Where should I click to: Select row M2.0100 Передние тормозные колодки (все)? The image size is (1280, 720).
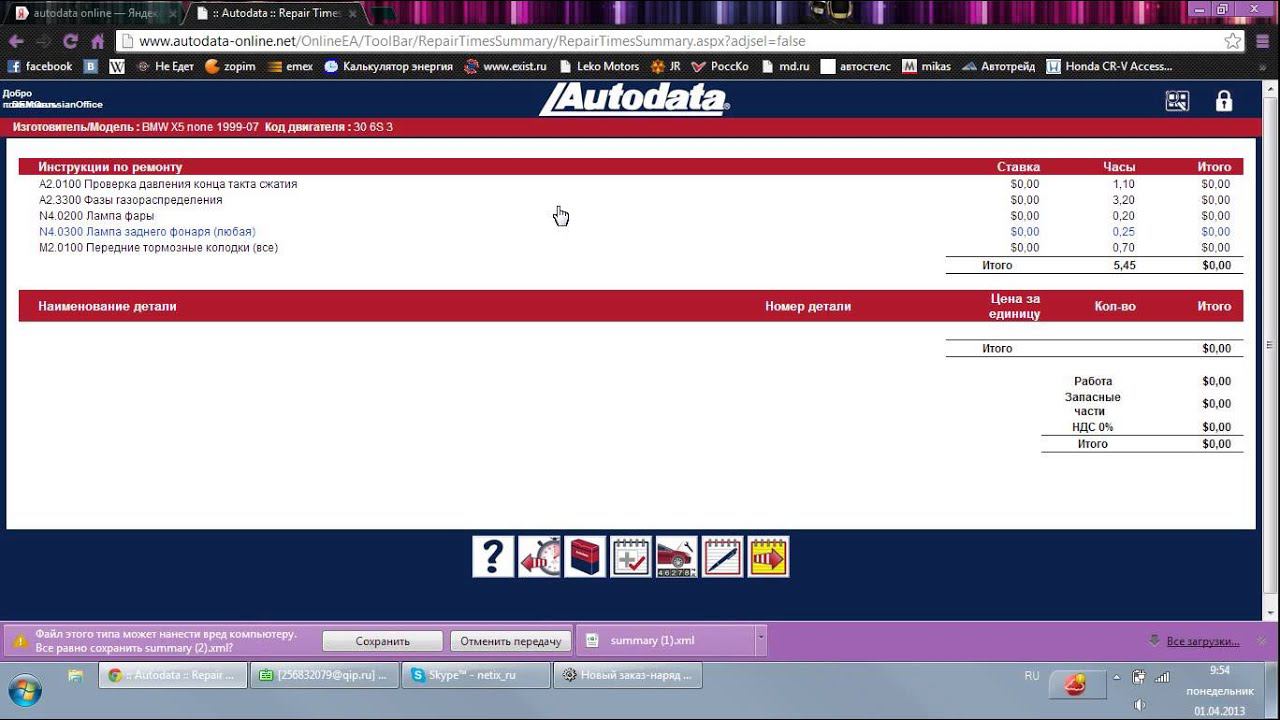pos(158,248)
